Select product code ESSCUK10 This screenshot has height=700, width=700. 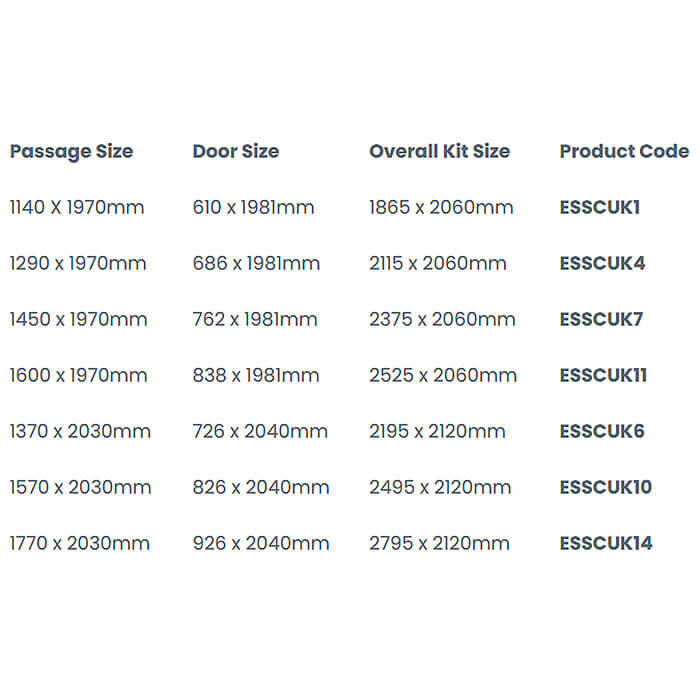tap(606, 488)
